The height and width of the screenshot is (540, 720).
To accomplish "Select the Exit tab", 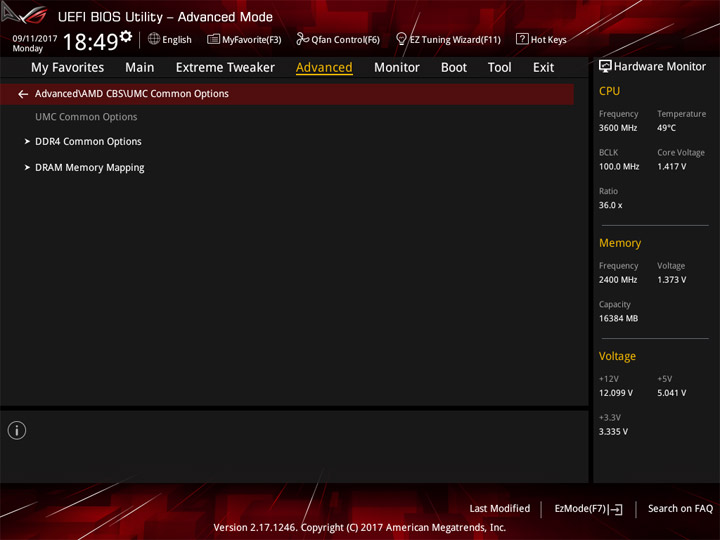I will pos(543,68).
